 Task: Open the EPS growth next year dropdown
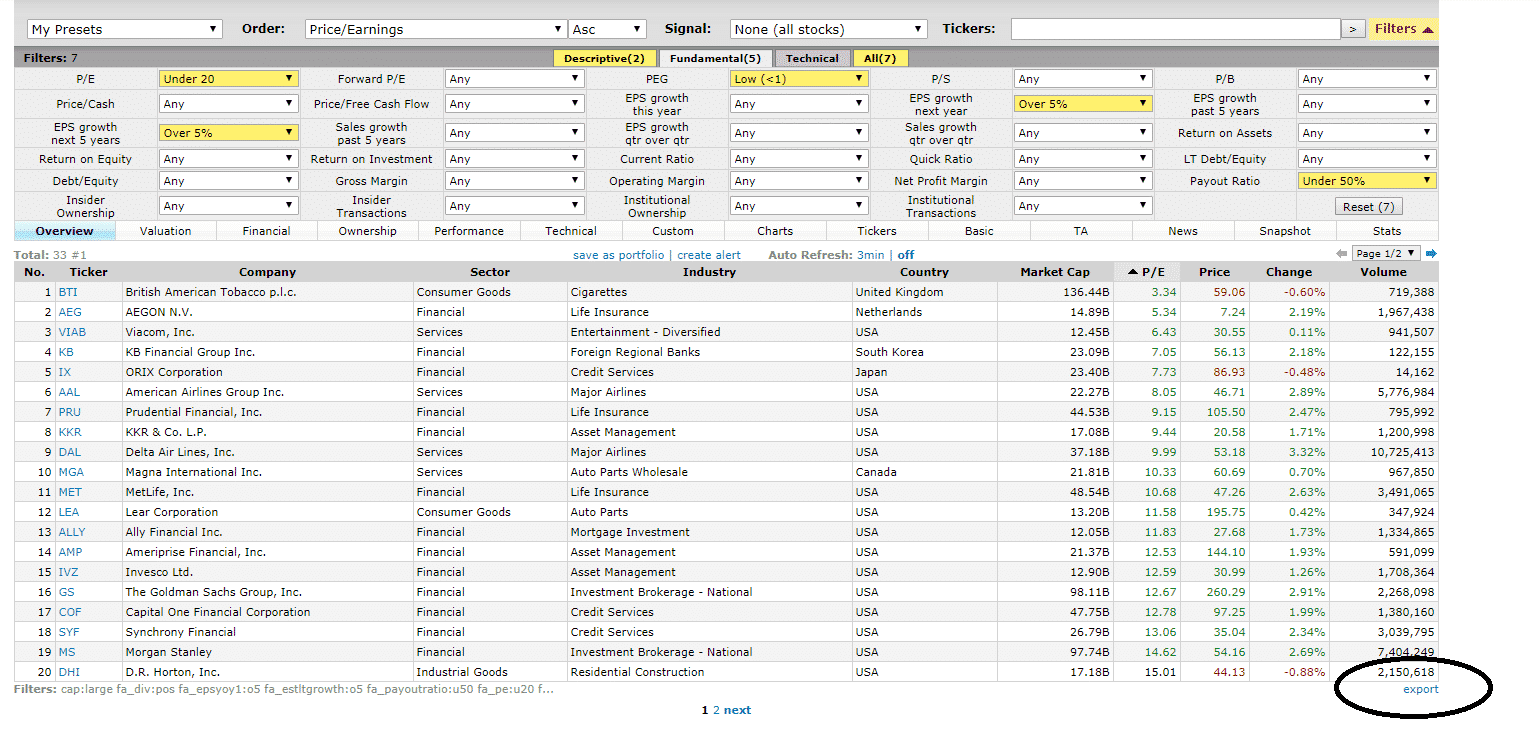click(1083, 104)
